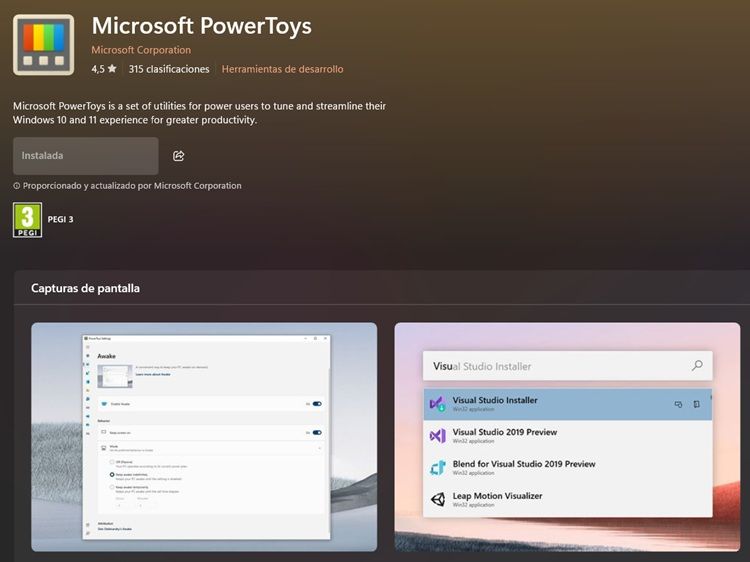
Task: Toggle the Keep screen on switch
Action: (317, 432)
